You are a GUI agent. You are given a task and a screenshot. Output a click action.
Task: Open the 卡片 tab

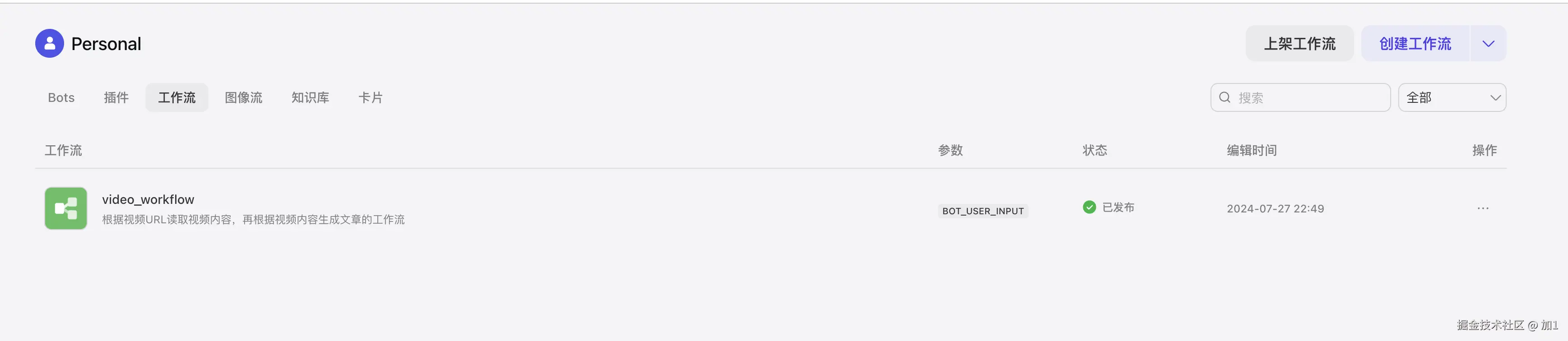tap(370, 98)
